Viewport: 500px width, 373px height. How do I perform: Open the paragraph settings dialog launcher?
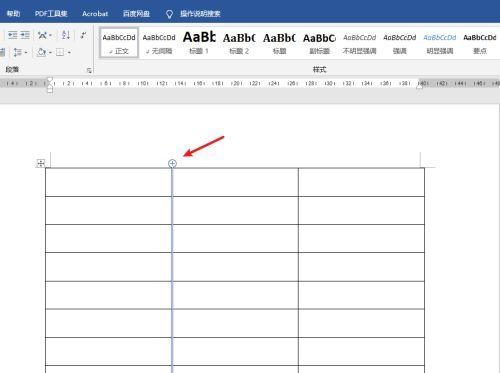coord(89,70)
